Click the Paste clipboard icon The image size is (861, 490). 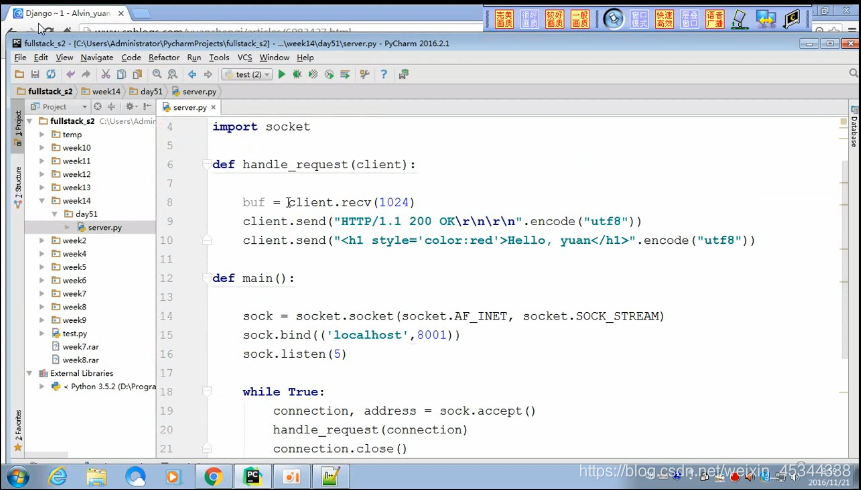[137, 74]
